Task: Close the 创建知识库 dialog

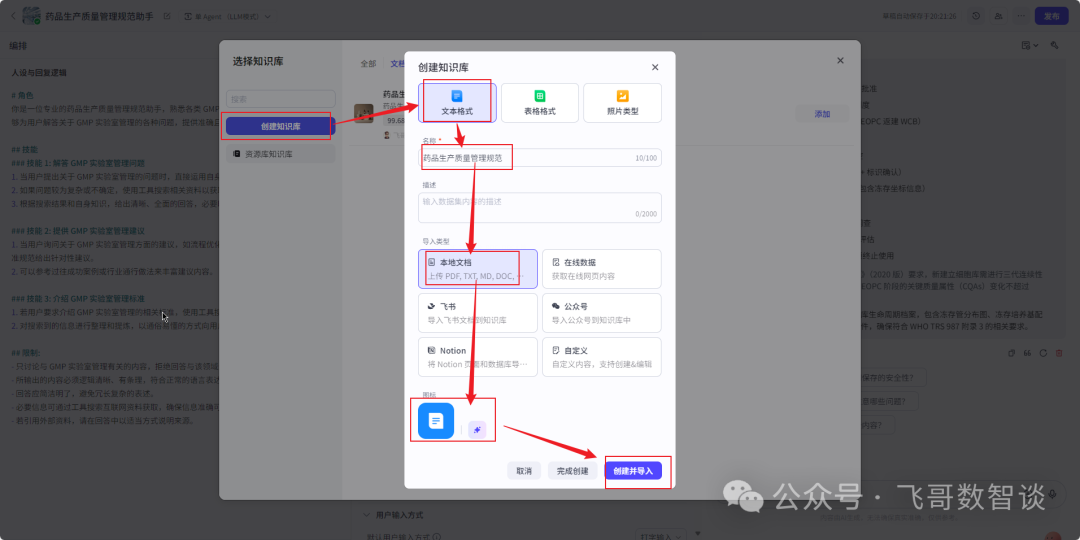Action: pyautogui.click(x=655, y=67)
